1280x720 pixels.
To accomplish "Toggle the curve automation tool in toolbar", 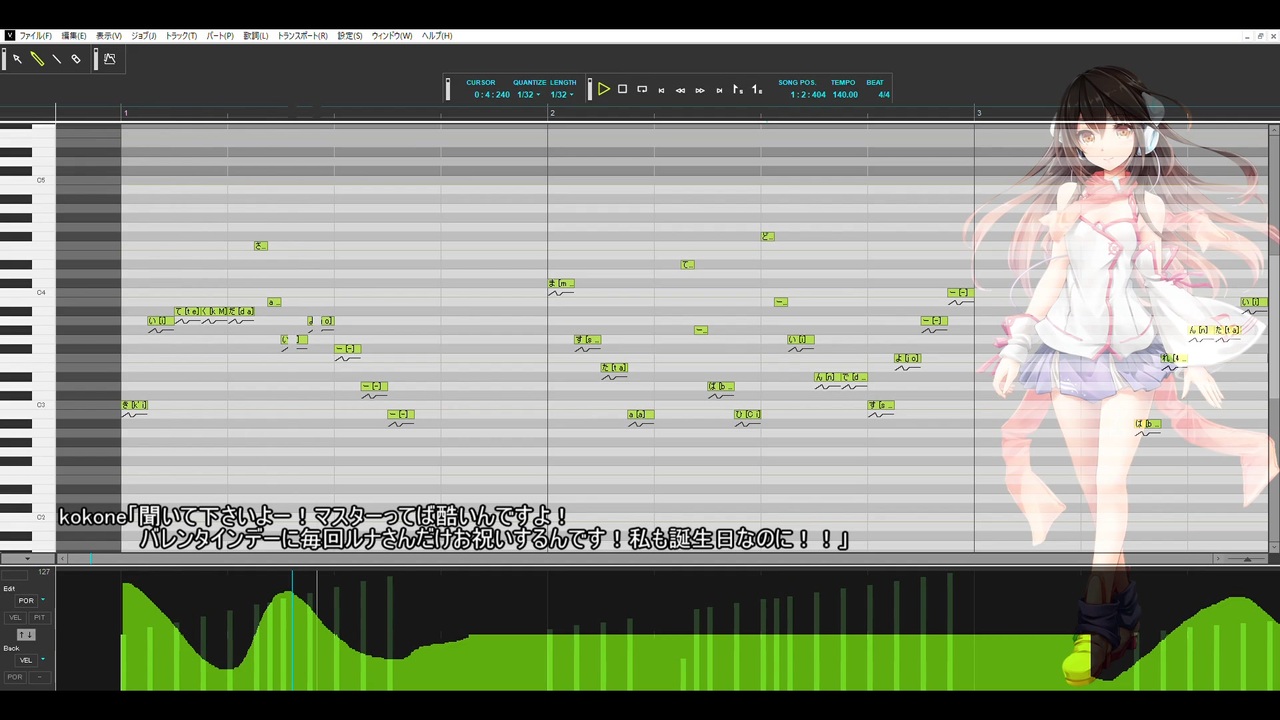I will tap(110, 59).
